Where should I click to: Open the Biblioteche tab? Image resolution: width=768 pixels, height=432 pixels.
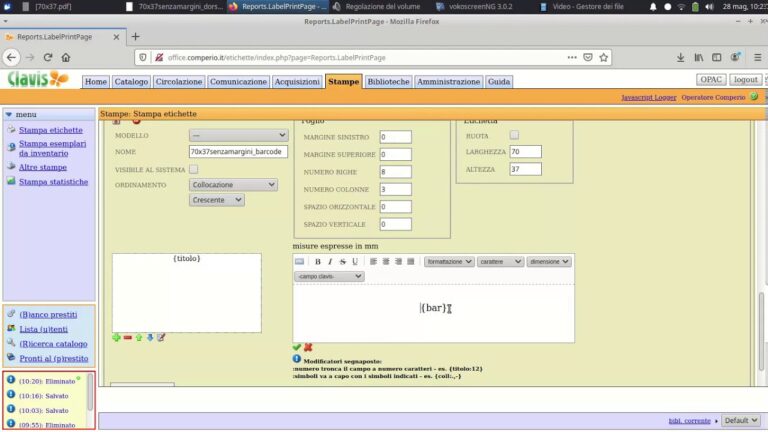[x=388, y=82]
